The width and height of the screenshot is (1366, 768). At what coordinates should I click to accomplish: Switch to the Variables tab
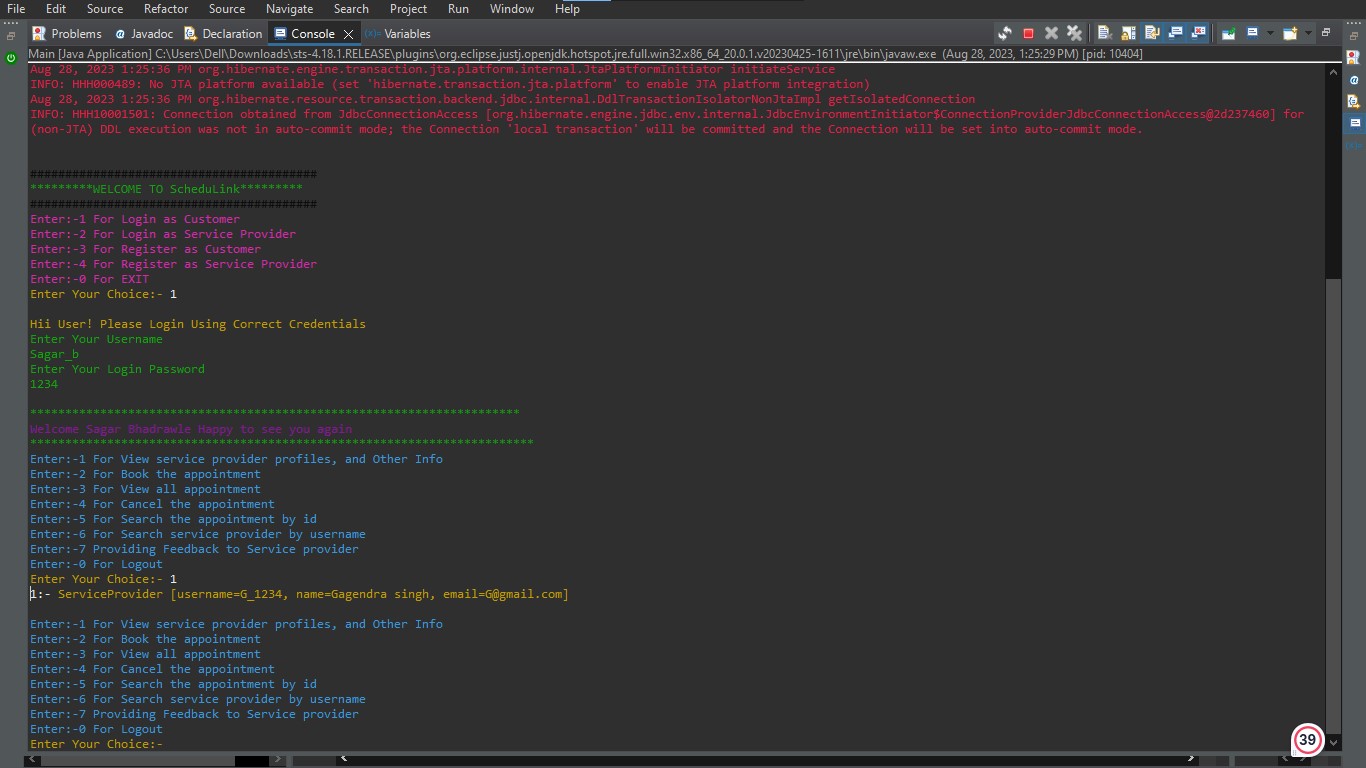click(x=398, y=34)
